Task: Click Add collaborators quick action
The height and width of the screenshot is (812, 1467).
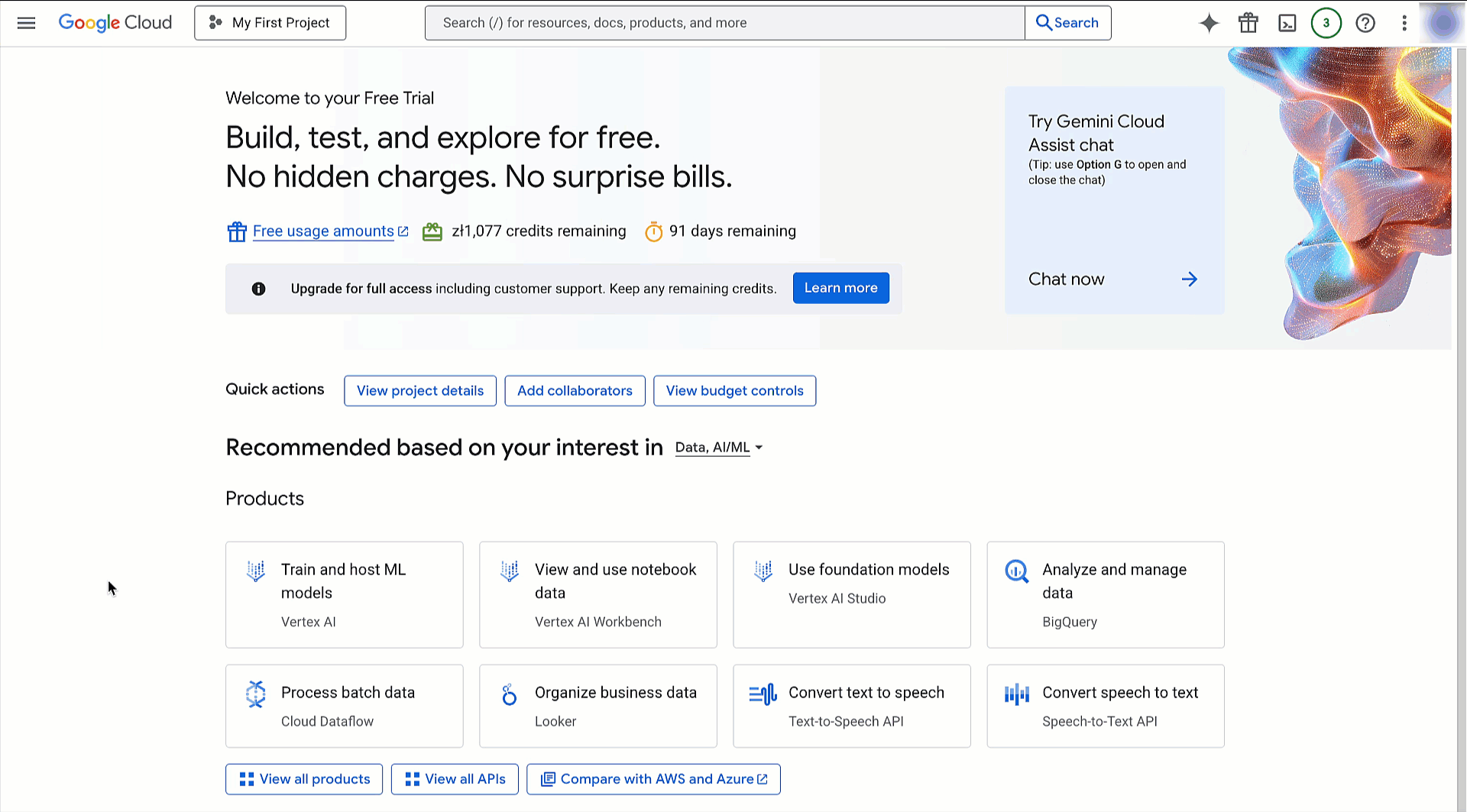Action: click(575, 391)
